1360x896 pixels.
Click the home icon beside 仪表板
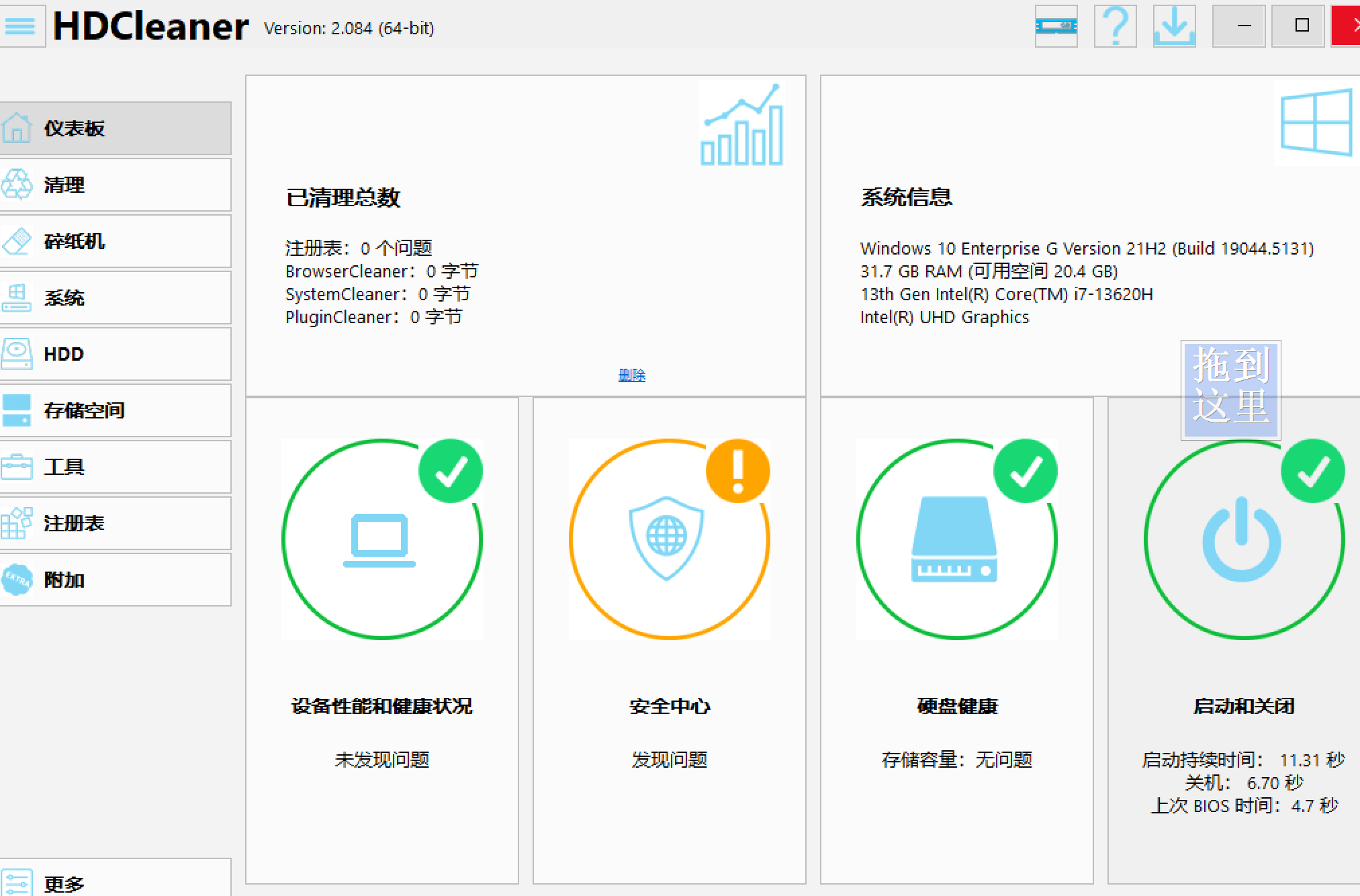(x=16, y=128)
